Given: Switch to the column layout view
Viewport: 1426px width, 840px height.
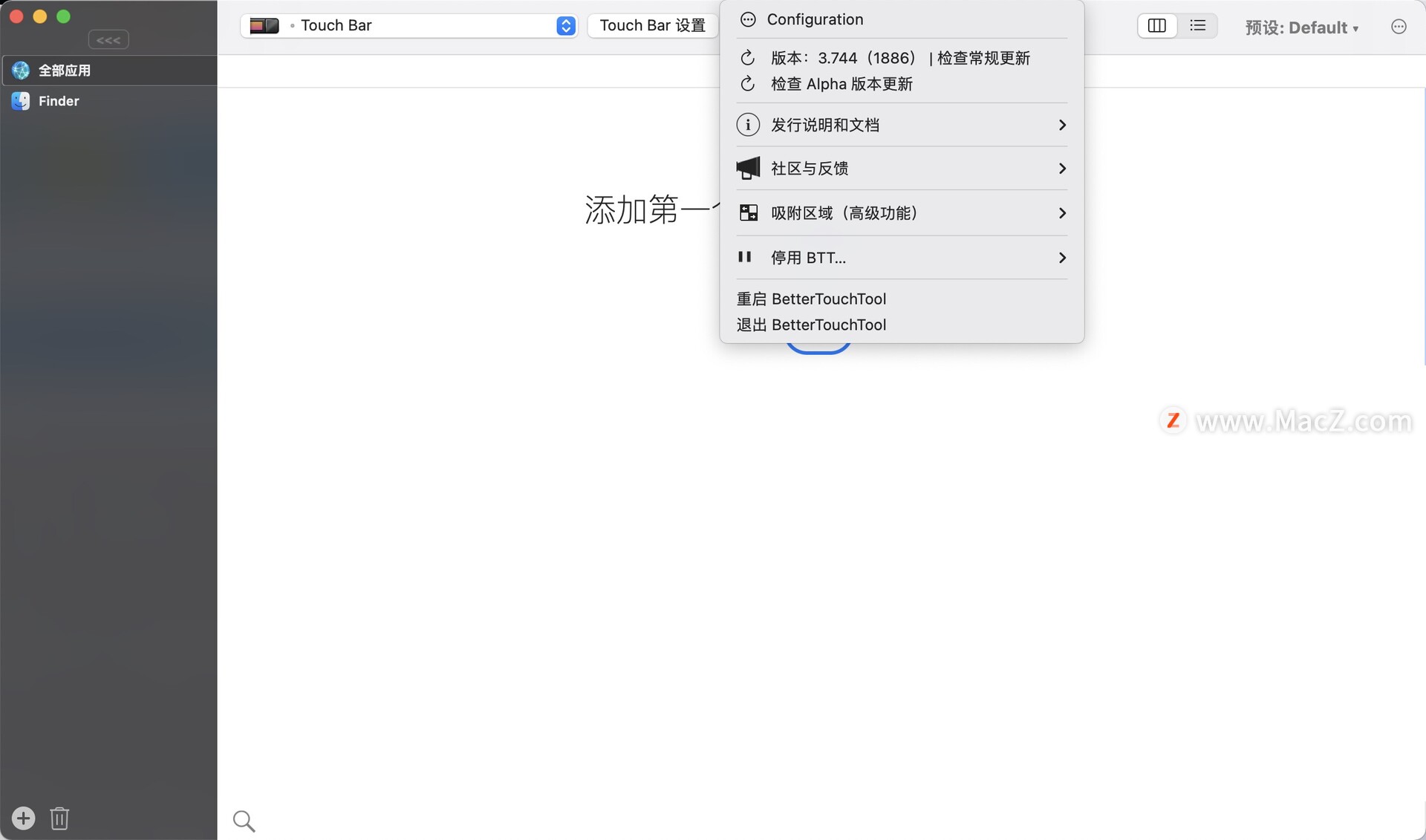Looking at the screenshot, I should click(1157, 26).
